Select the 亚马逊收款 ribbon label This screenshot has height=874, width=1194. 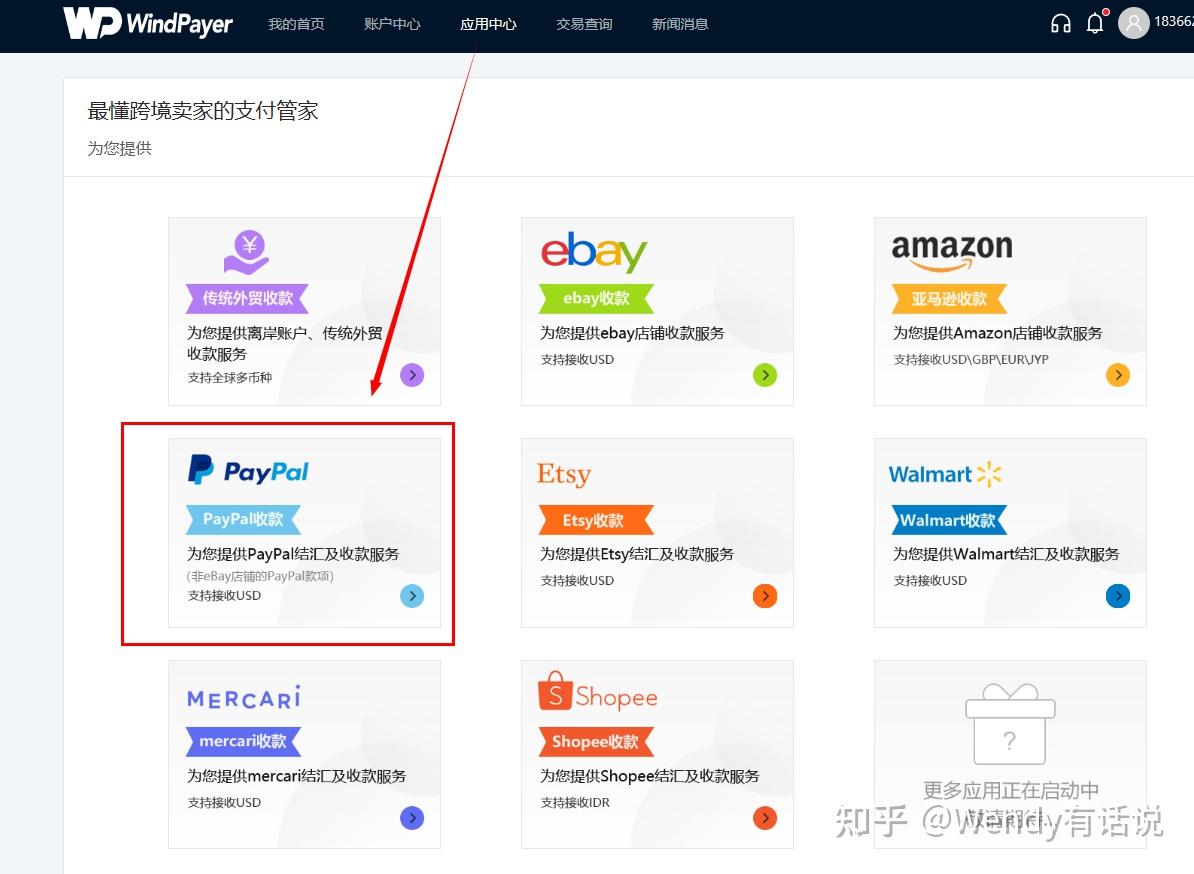tap(949, 298)
